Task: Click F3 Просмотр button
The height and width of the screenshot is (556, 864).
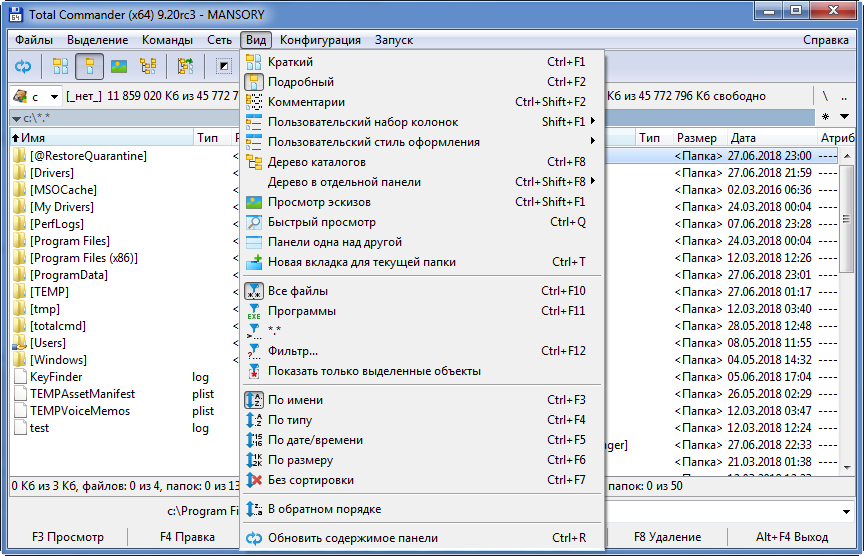Action: click(68, 537)
